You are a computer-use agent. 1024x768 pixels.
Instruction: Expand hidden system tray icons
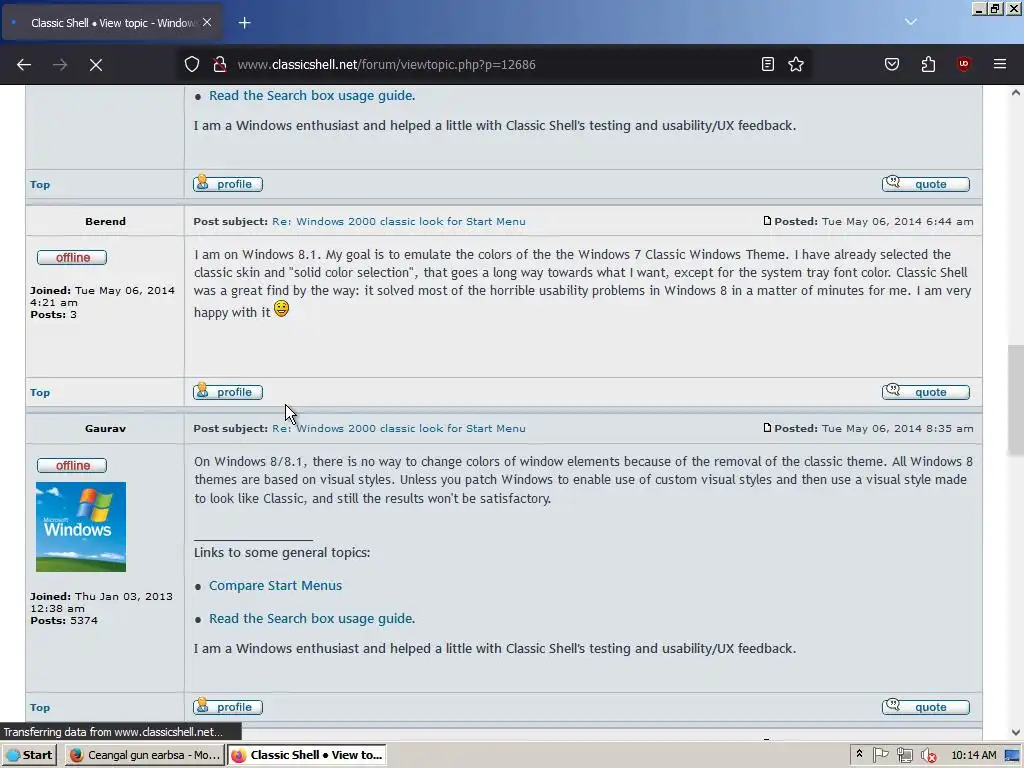(x=859, y=754)
